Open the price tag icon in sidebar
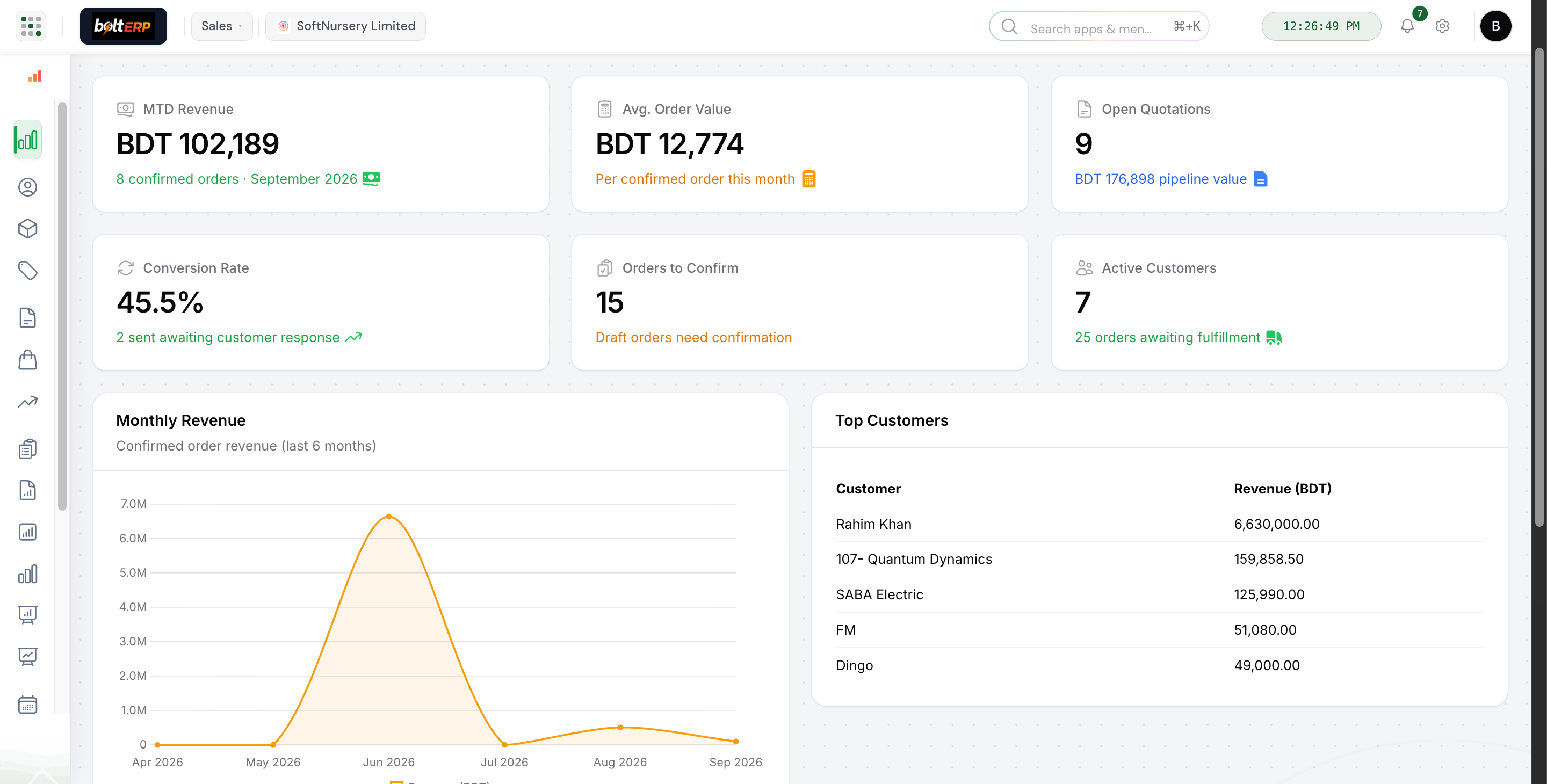Screen dimensions: 1547x784 tap(27, 271)
